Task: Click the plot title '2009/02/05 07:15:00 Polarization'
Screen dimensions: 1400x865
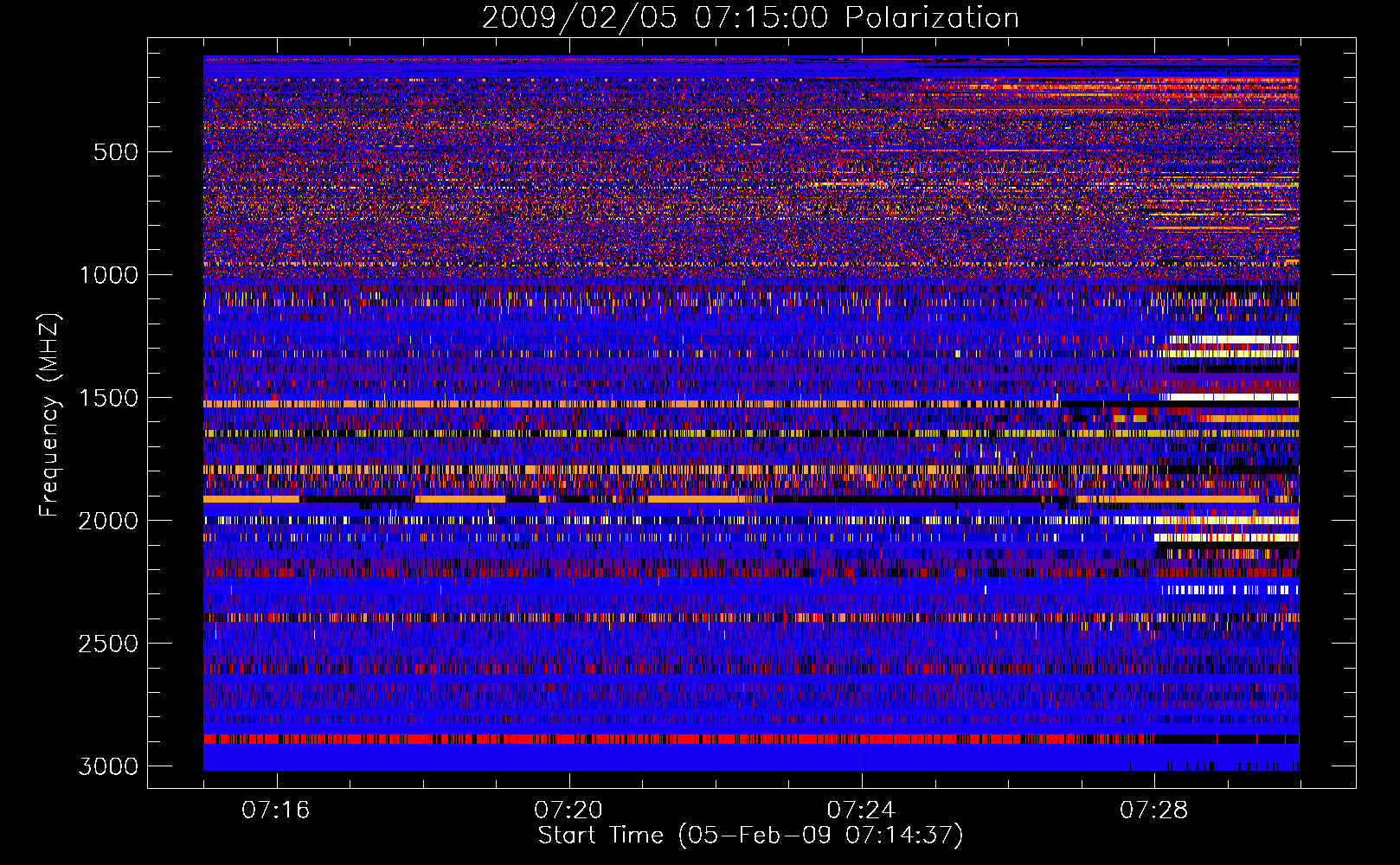Action: tap(750, 17)
